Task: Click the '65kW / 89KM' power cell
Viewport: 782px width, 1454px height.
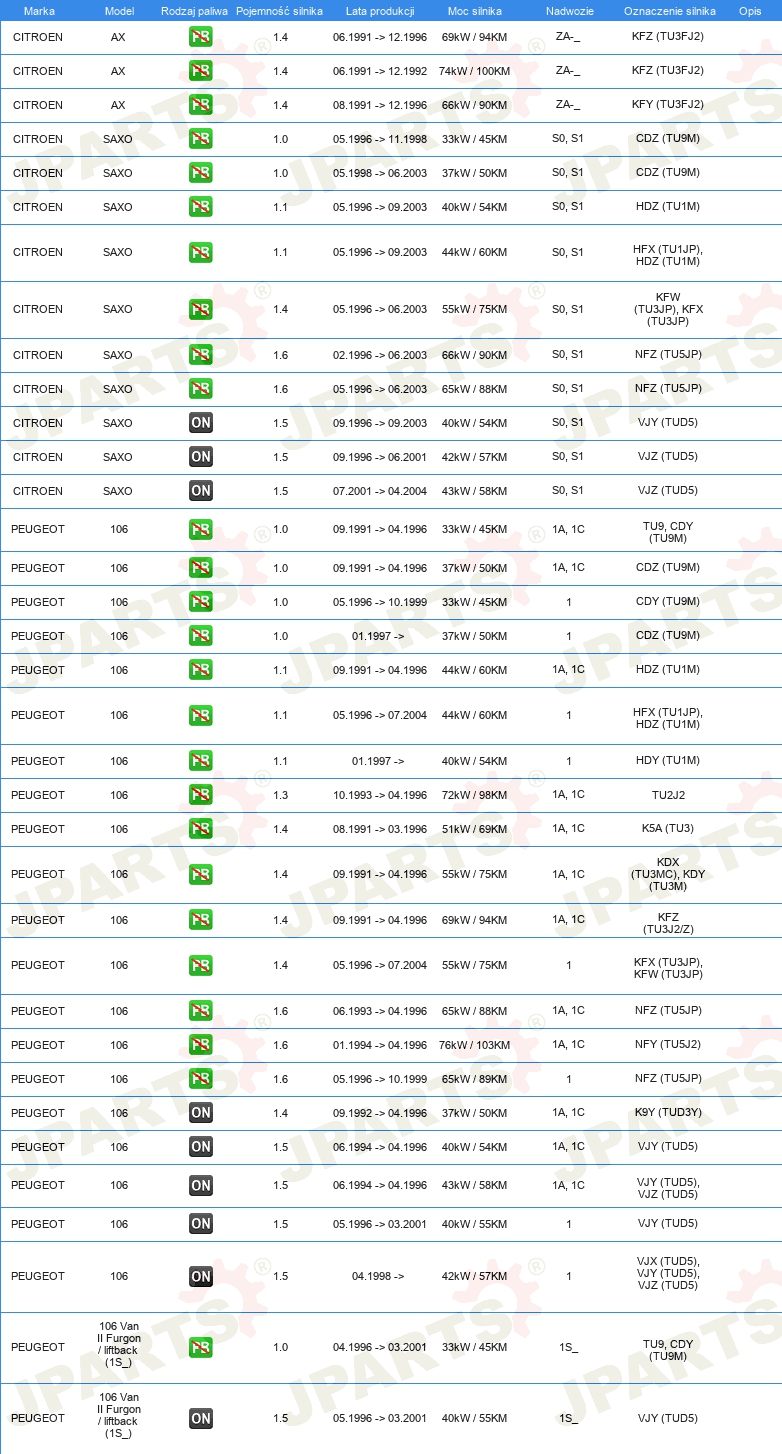Action: coord(475,1080)
